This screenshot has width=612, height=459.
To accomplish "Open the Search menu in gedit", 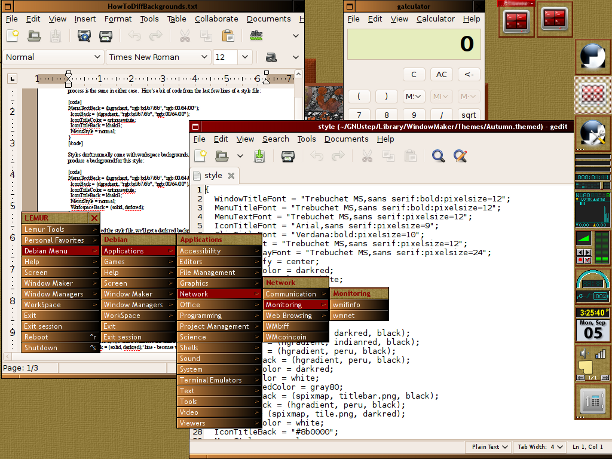I will click(276, 139).
